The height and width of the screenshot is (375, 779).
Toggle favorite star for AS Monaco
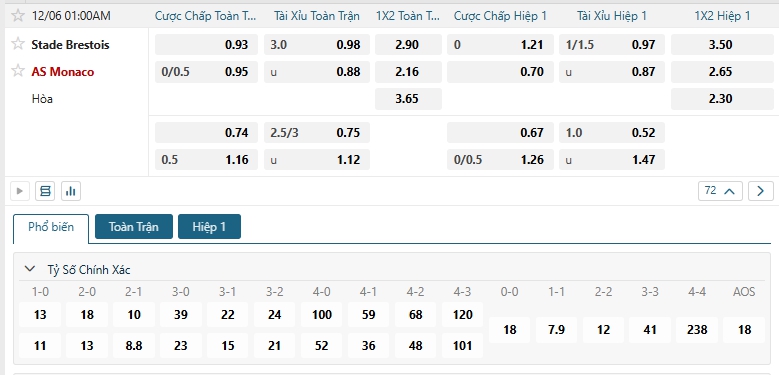click(18, 71)
